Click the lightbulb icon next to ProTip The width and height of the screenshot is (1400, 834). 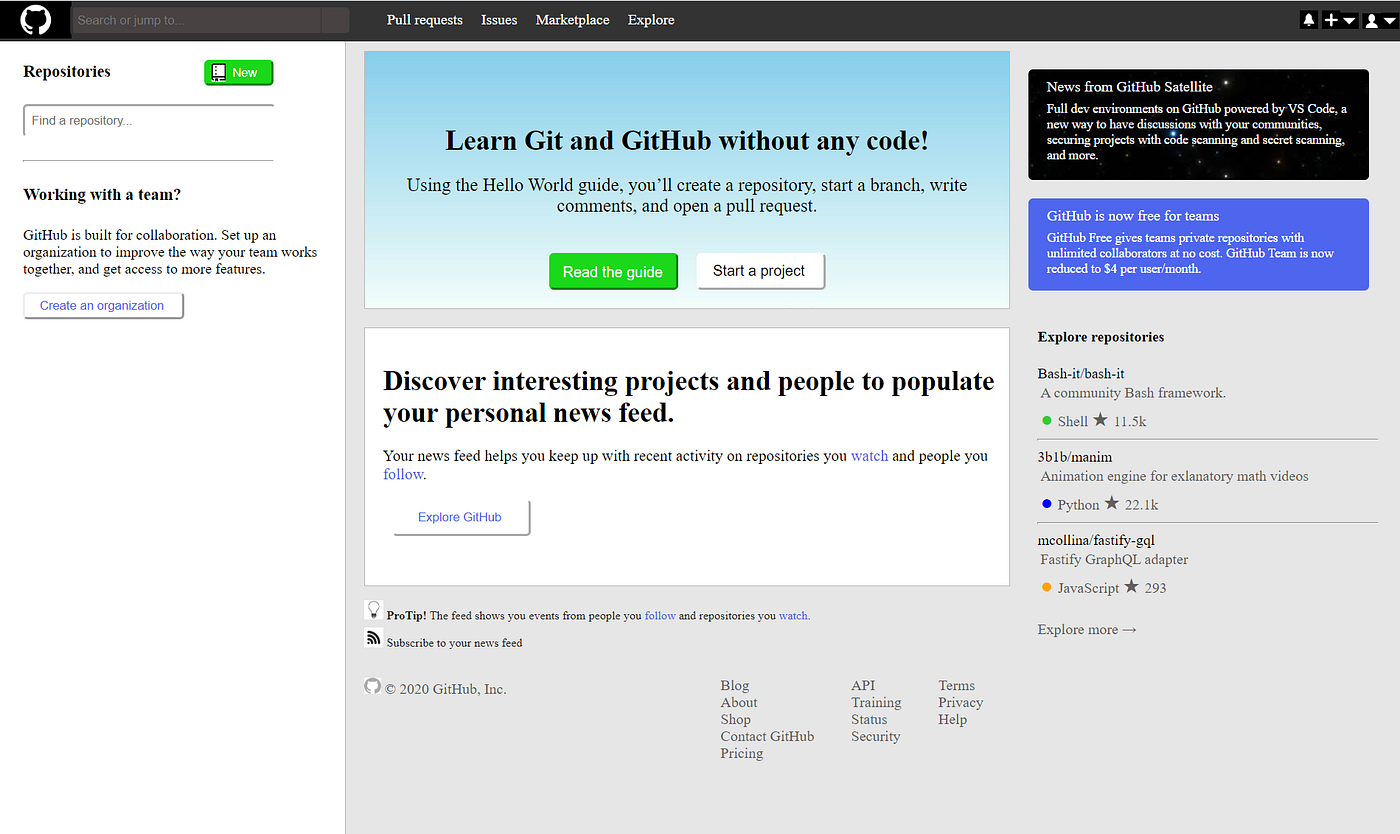point(373,609)
